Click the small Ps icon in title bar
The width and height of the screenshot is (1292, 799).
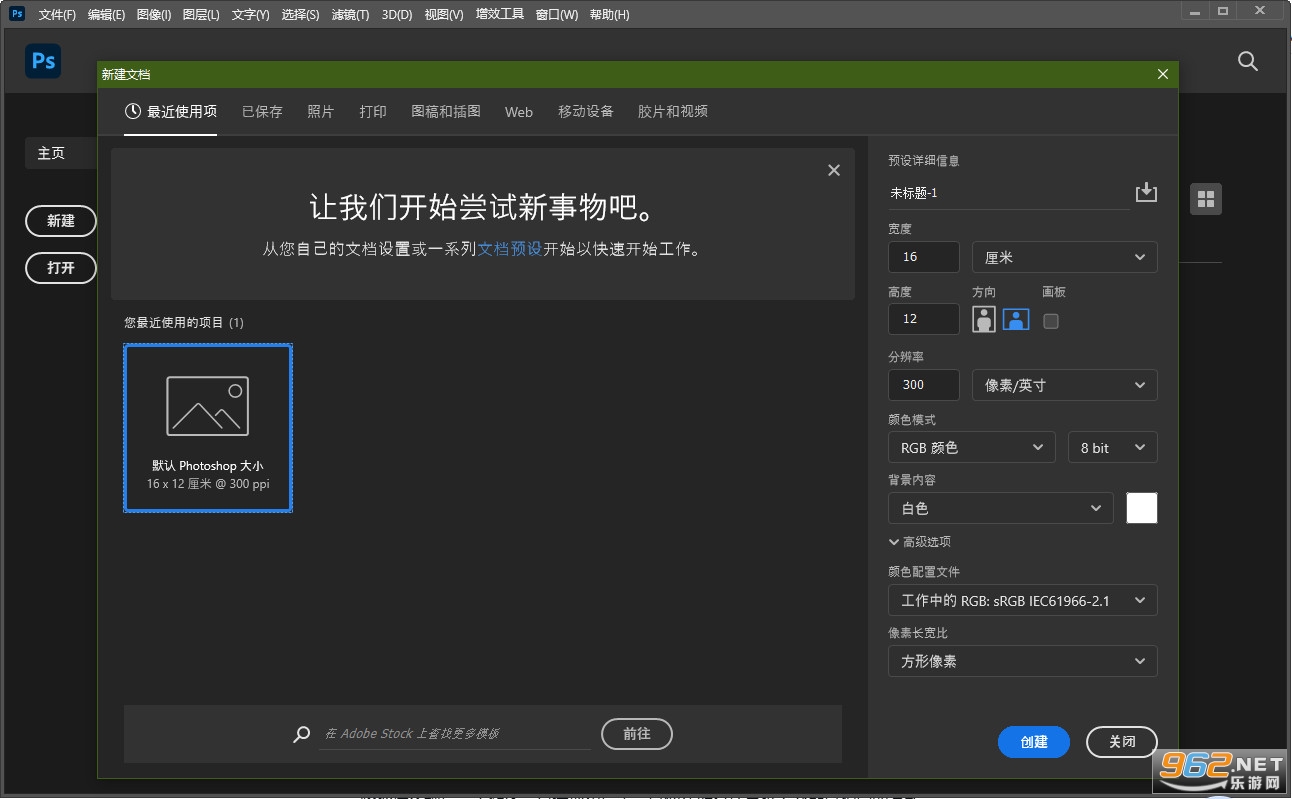pos(16,14)
